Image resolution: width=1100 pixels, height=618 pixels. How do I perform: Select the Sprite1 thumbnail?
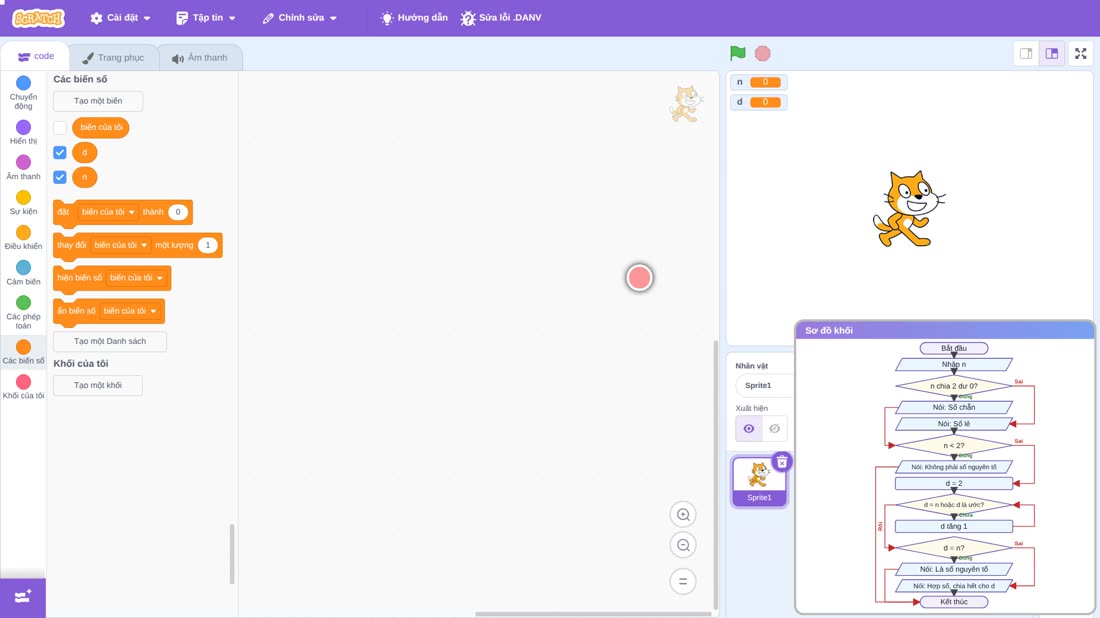759,481
